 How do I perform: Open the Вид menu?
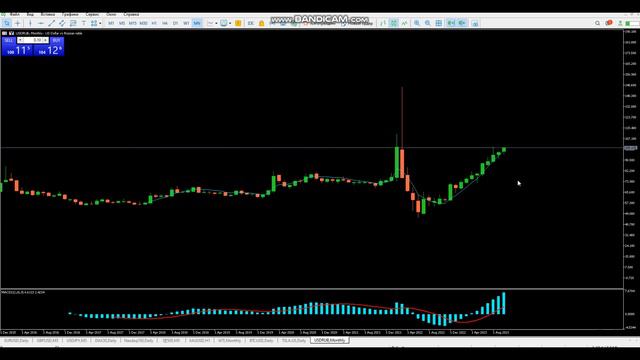(30, 14)
